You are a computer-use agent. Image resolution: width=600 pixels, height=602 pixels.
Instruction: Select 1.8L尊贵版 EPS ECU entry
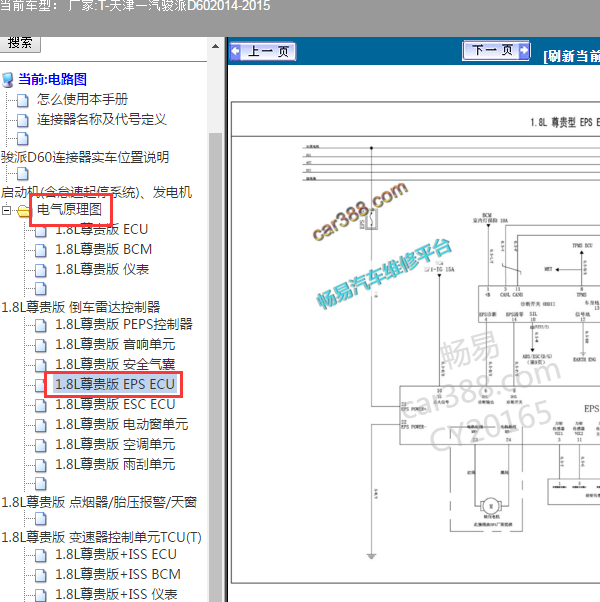(115, 384)
